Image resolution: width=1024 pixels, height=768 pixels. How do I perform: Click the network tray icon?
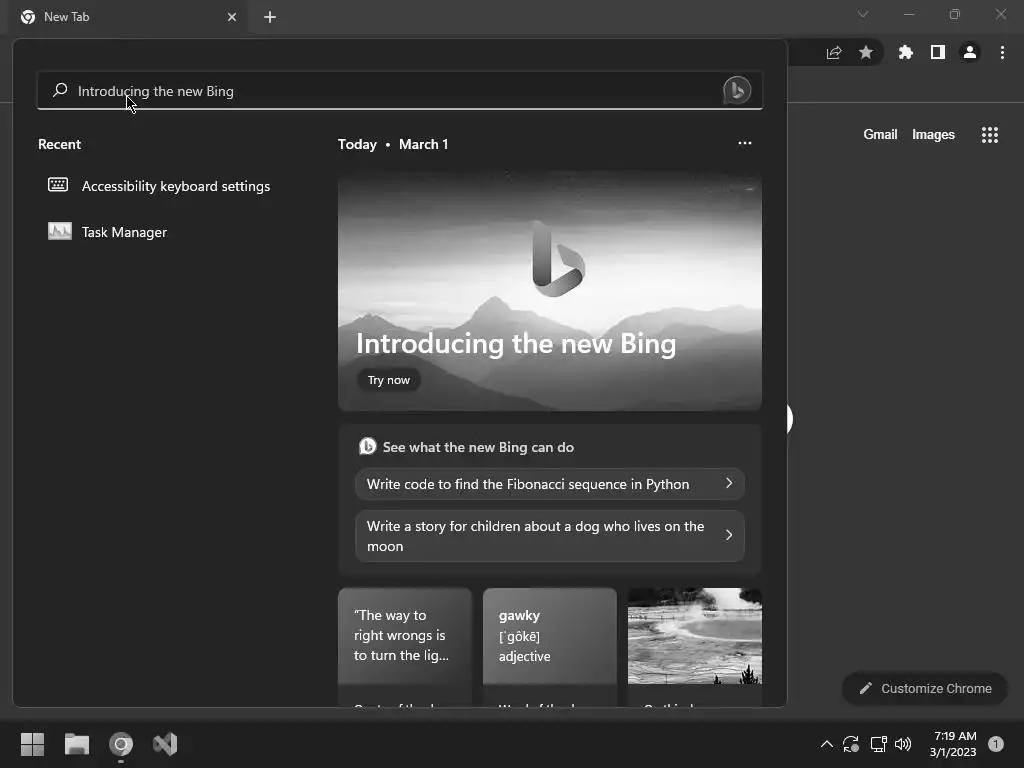[878, 744]
